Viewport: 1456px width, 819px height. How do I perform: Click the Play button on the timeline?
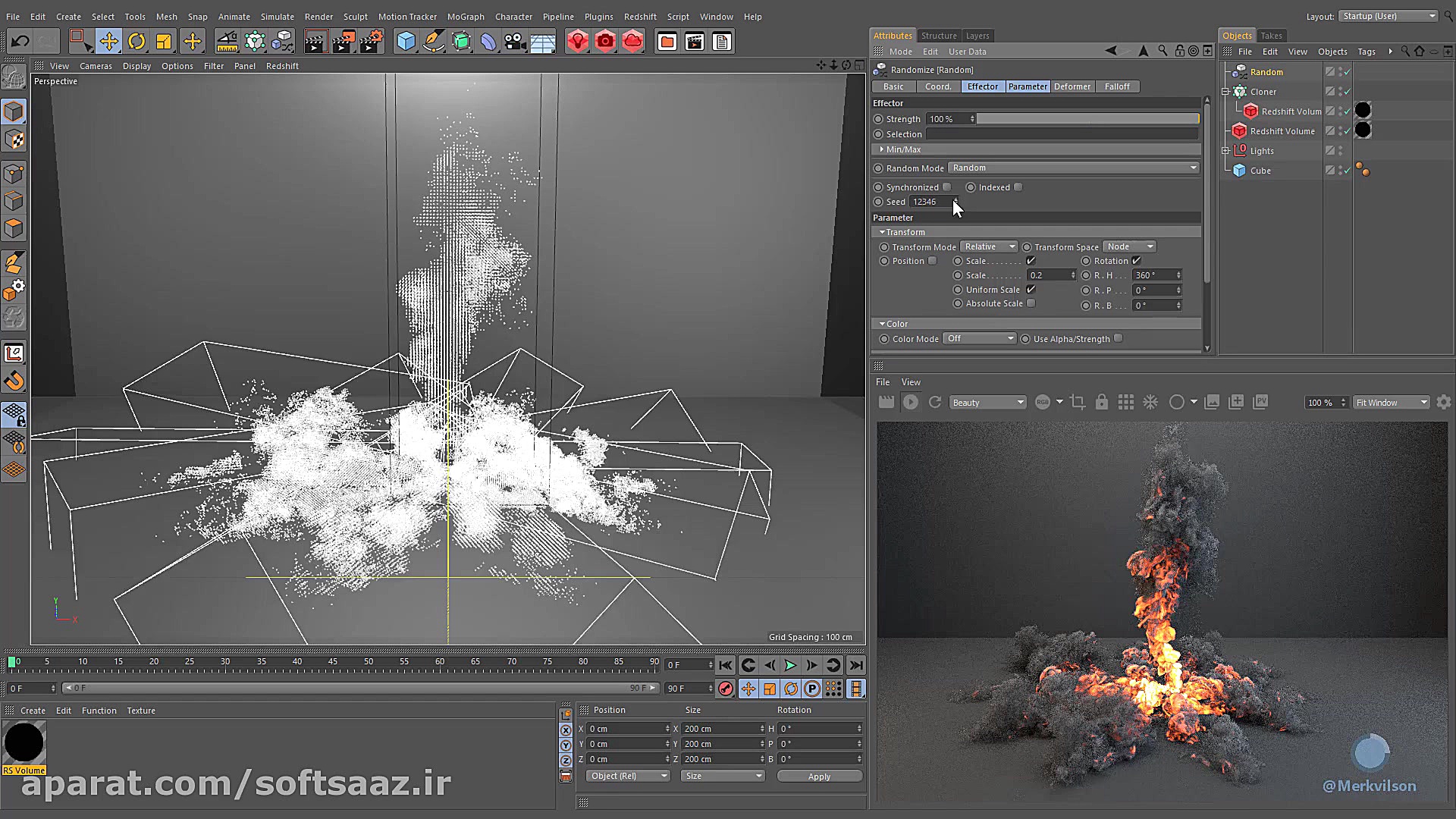click(x=791, y=665)
